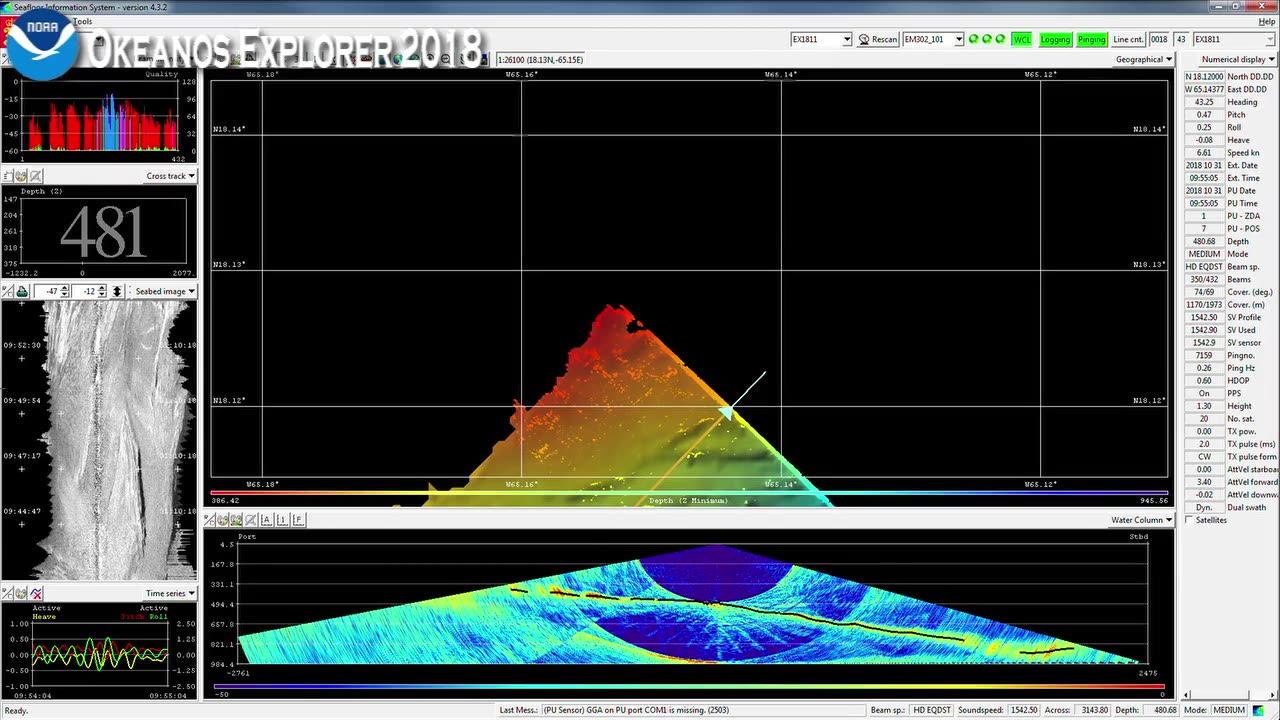
Task: Click the Depth (Z Minimum) color scale bar
Action: (688, 493)
